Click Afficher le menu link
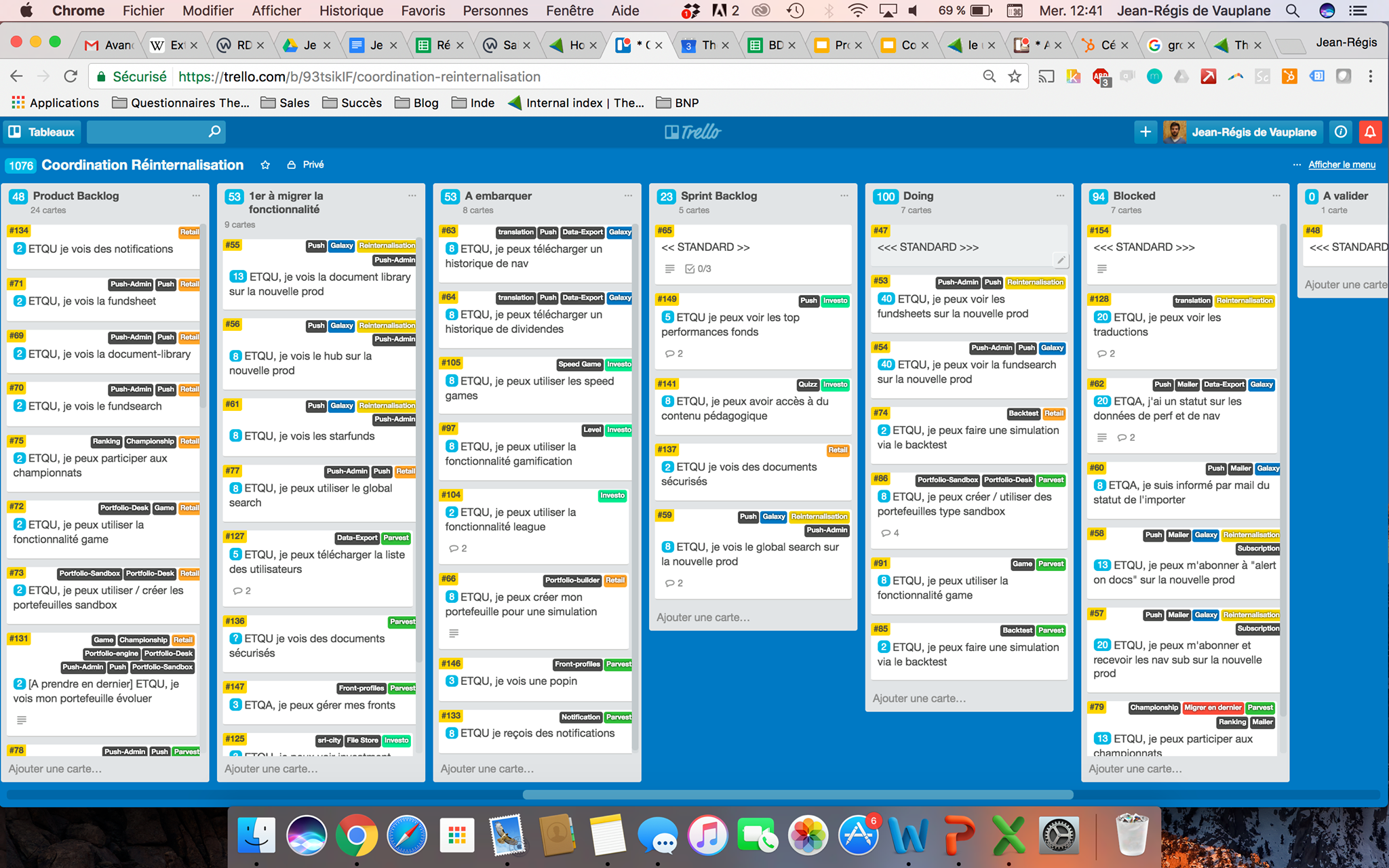This screenshot has height=868, width=1389. pos(1342,165)
